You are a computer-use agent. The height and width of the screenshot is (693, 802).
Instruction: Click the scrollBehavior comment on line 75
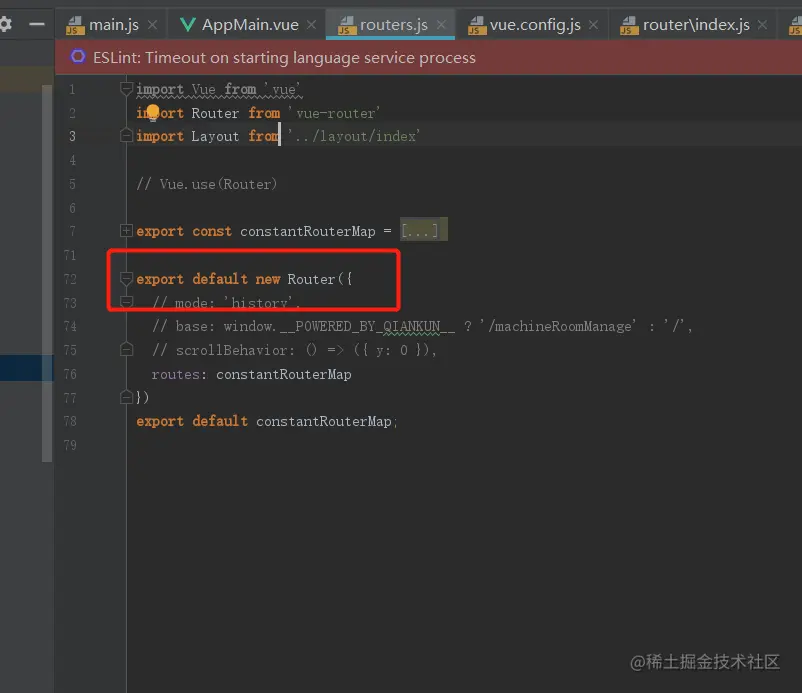click(294, 350)
